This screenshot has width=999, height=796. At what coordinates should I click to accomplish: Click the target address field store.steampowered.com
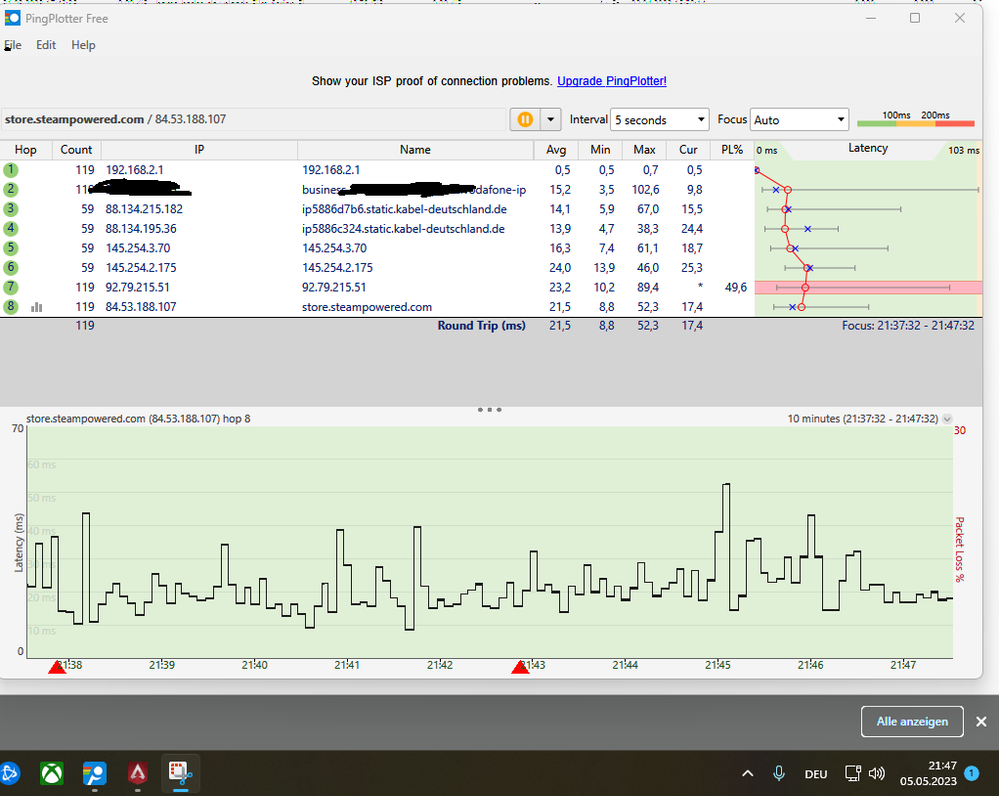click(x=254, y=119)
